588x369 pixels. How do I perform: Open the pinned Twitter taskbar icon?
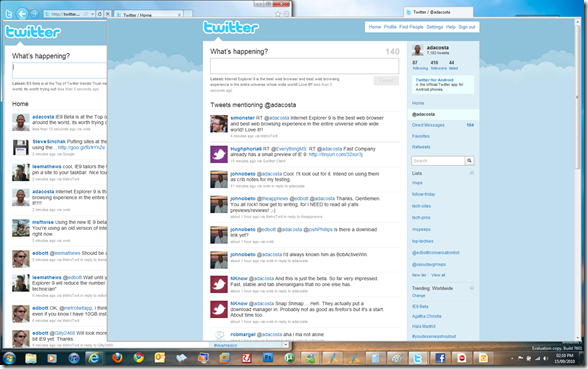[417, 358]
